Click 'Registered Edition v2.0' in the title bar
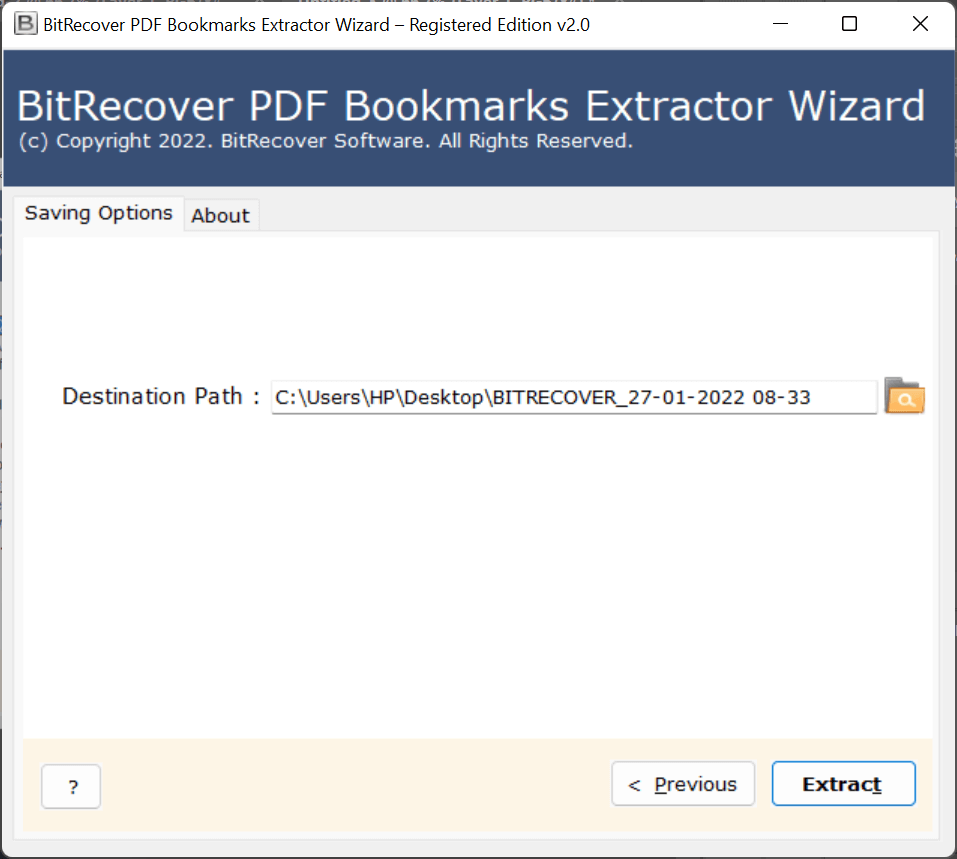The height and width of the screenshot is (859, 957). (x=500, y=25)
